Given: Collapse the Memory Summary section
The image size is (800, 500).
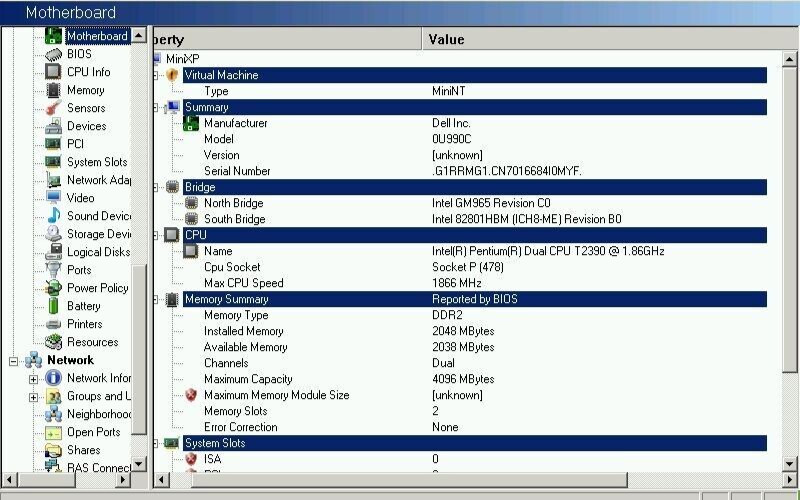Looking at the screenshot, I should 156,299.
